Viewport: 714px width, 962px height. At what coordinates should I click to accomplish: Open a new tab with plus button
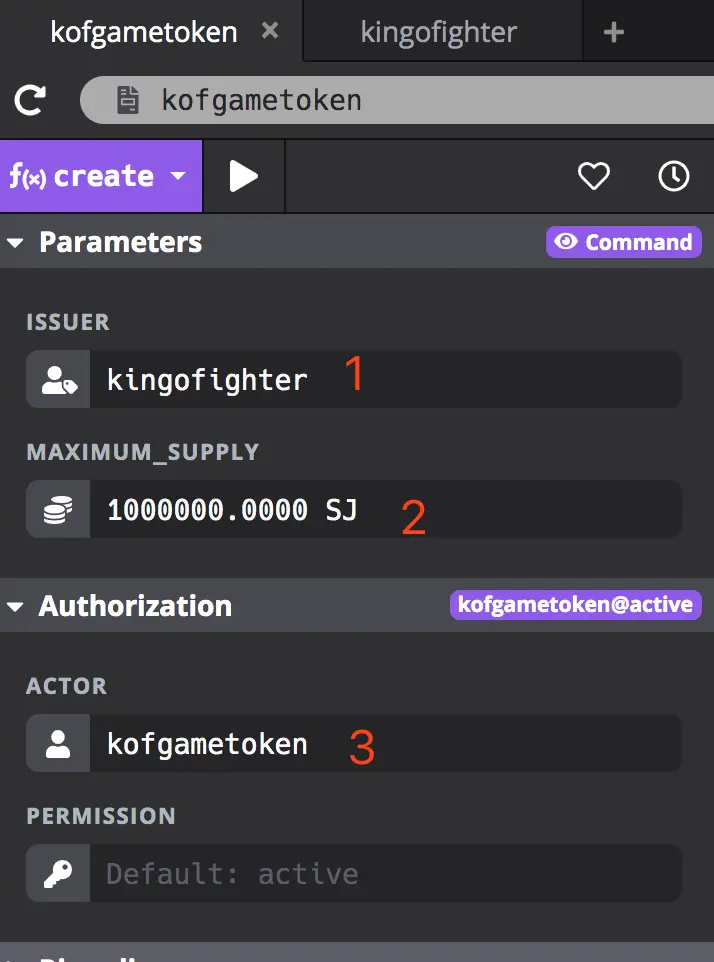click(x=614, y=32)
